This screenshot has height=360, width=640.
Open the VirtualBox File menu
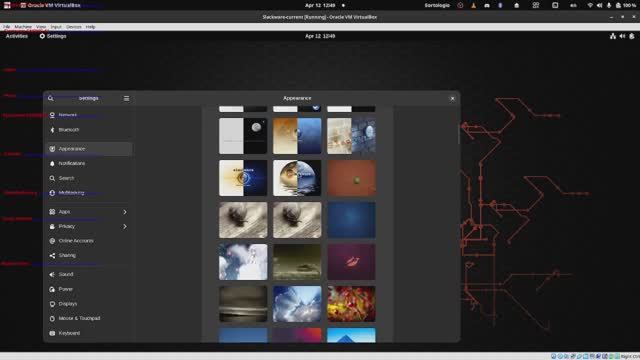(x=7, y=27)
